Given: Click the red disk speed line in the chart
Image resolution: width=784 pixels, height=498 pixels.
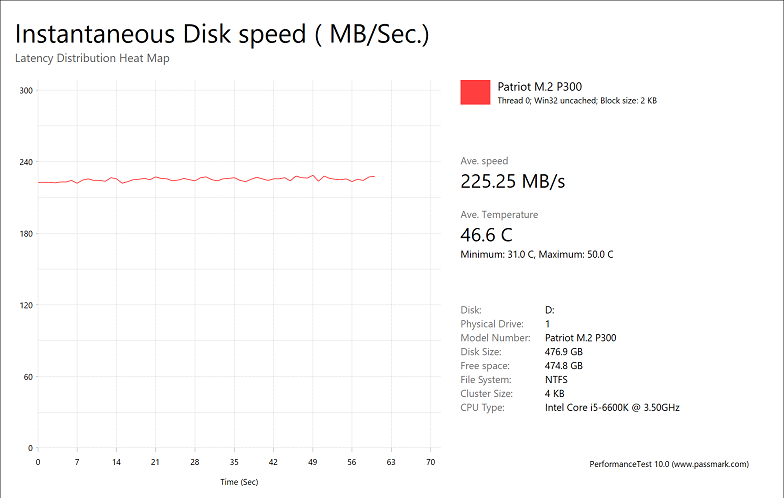Looking at the screenshot, I should coord(200,179).
